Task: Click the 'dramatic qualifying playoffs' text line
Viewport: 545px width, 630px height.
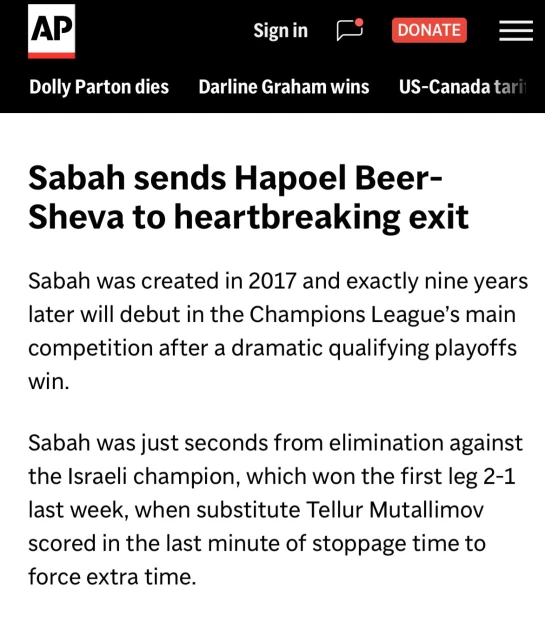Action: [374, 348]
